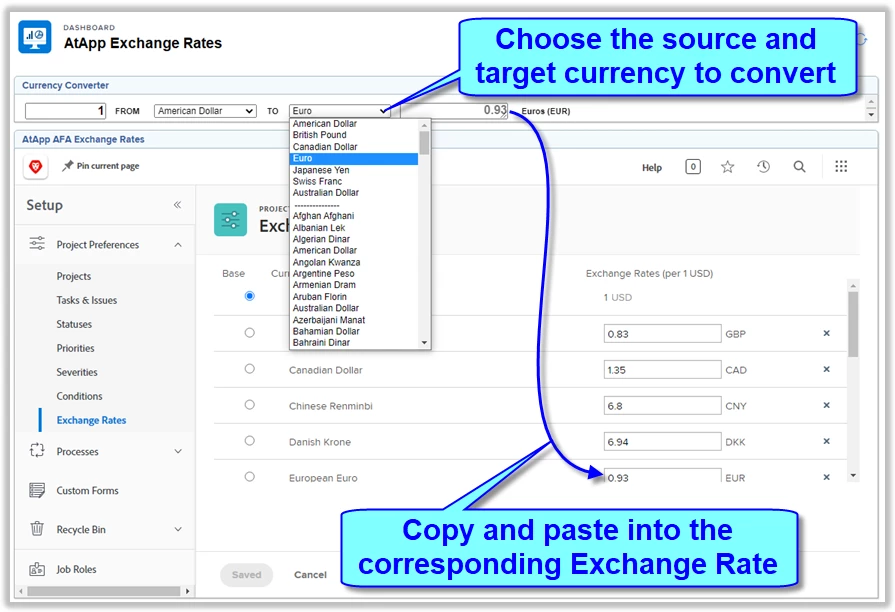Remove the CNY exchange rate row
Viewport: 895px width, 612px height.
(826, 405)
